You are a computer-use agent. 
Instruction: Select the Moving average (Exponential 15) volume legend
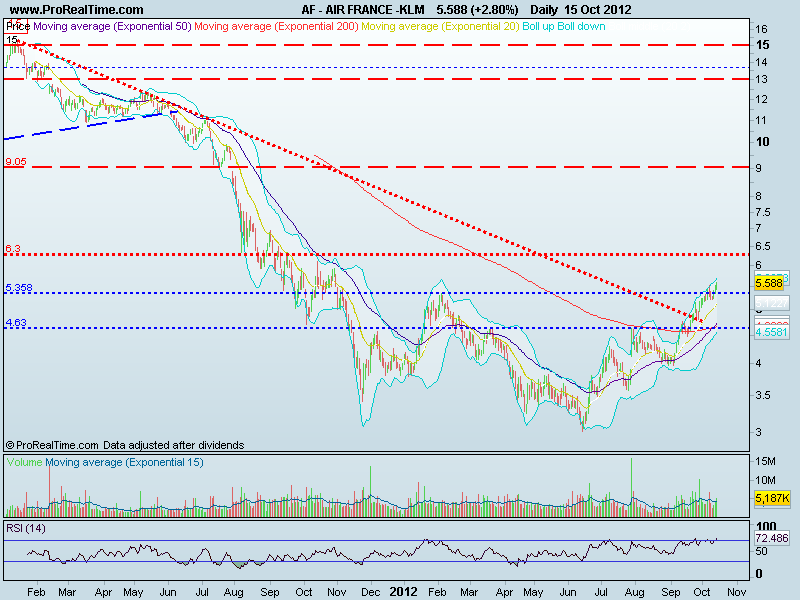tap(124, 462)
